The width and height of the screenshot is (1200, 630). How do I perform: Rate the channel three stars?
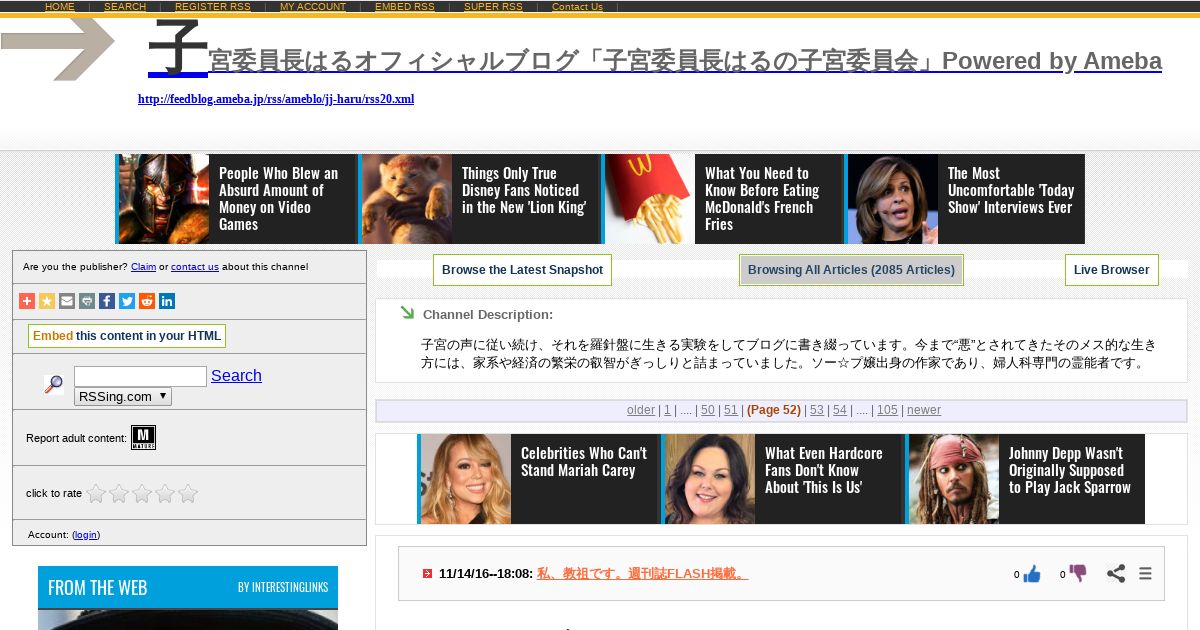click(x=142, y=493)
